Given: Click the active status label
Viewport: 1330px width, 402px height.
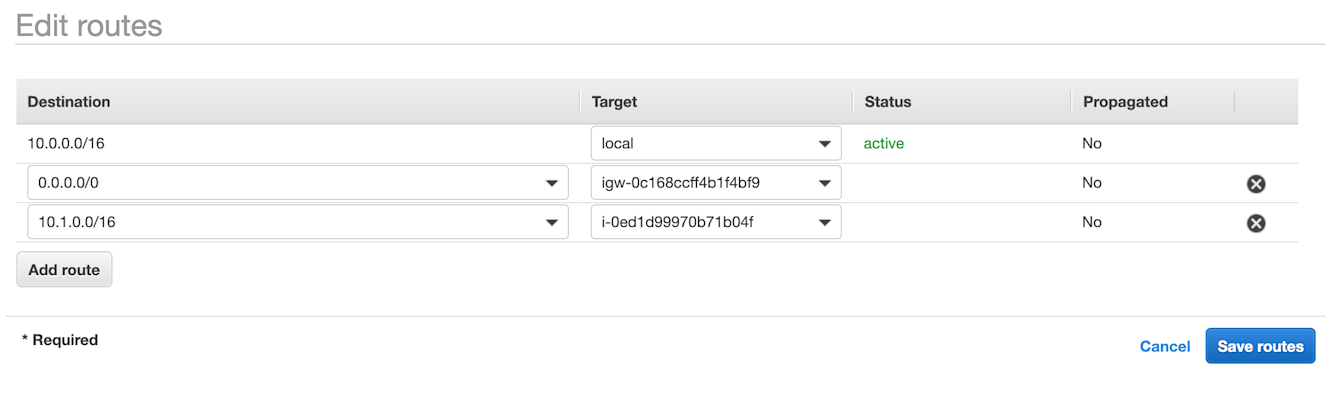Looking at the screenshot, I should tap(884, 144).
